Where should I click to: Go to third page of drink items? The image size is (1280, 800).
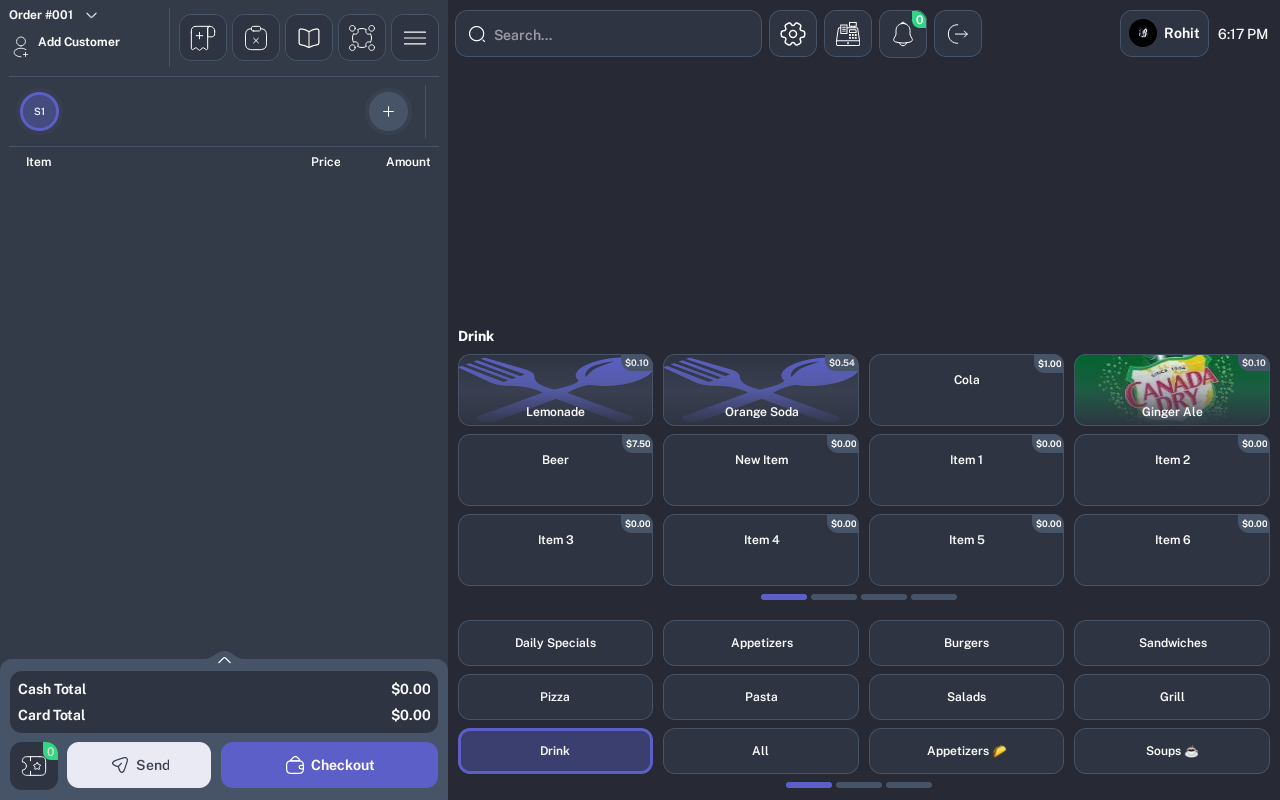[884, 597]
